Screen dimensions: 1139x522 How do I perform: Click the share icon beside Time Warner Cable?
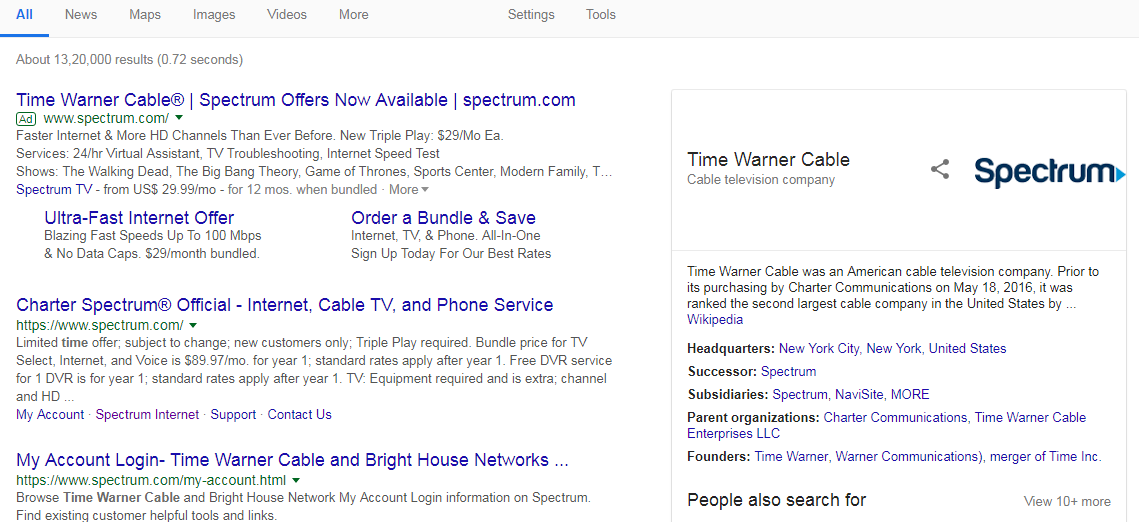coord(940,170)
